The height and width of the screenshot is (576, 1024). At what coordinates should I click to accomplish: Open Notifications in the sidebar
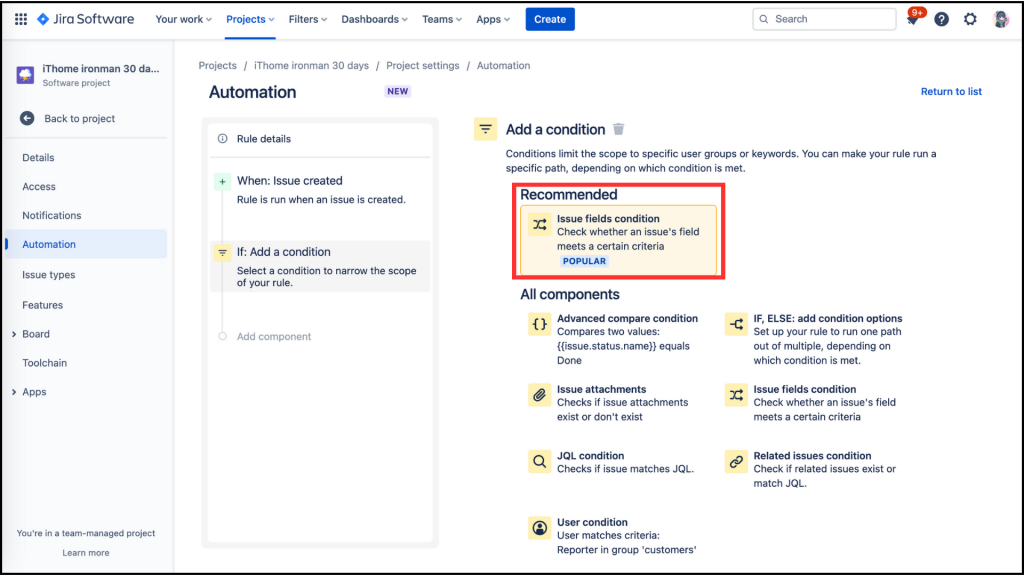point(52,216)
